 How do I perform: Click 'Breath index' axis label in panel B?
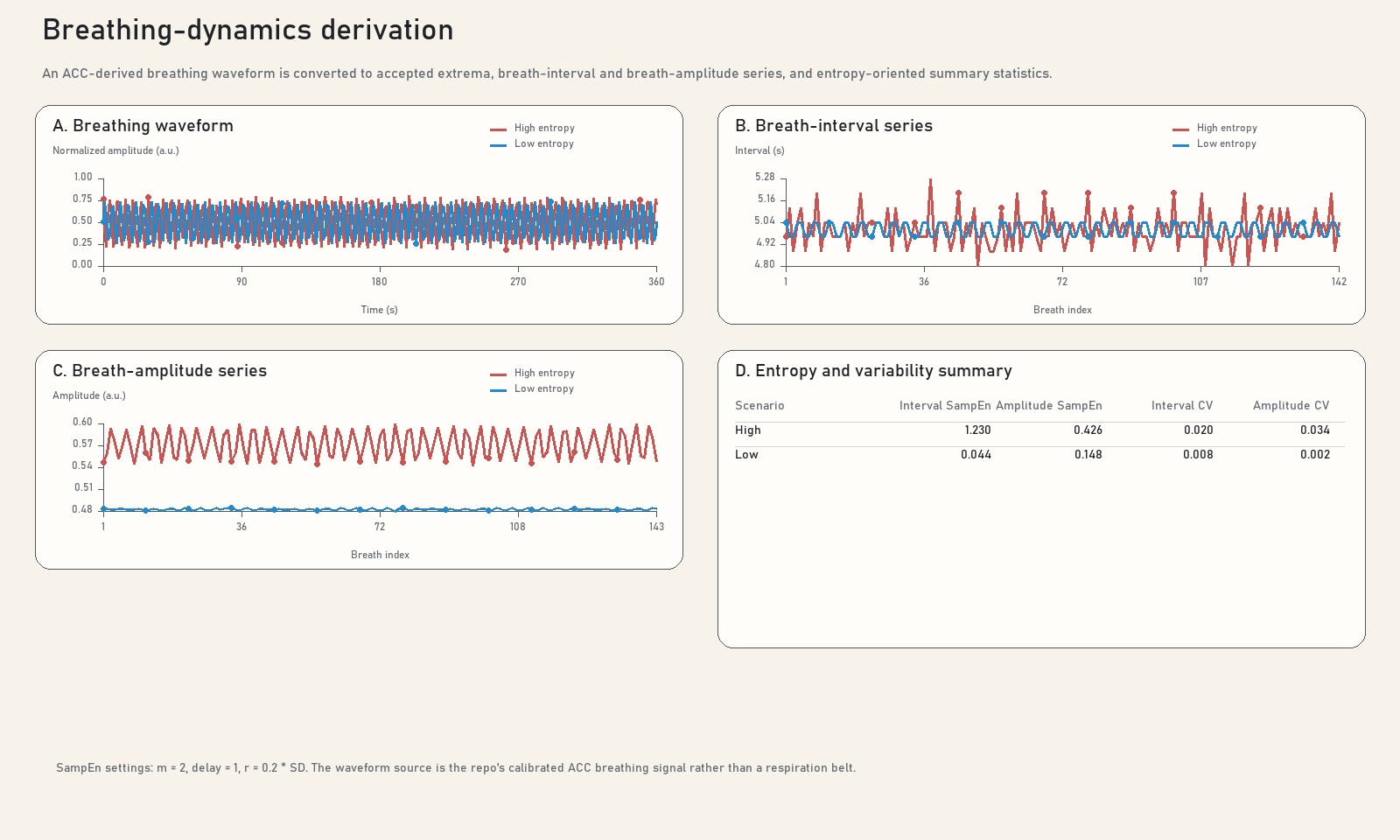(1062, 310)
